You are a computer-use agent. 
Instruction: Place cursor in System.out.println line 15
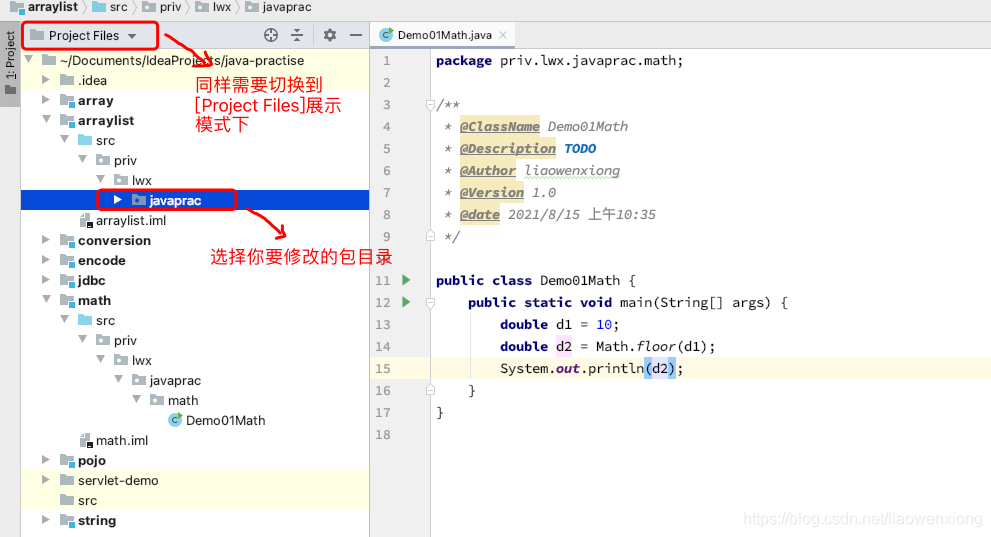(x=592, y=368)
